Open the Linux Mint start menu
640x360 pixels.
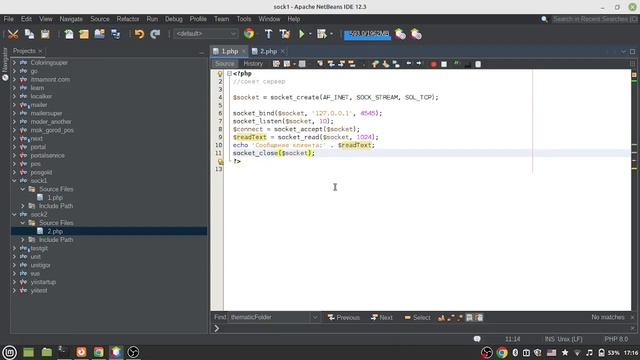click(x=9, y=352)
